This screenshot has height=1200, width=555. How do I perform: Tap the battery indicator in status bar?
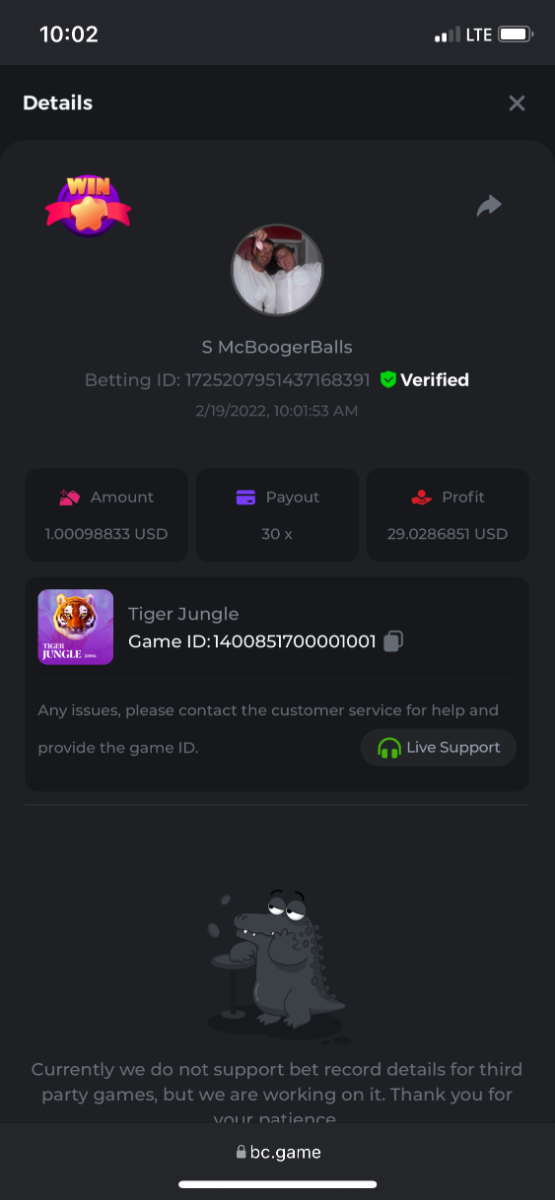coord(515,34)
